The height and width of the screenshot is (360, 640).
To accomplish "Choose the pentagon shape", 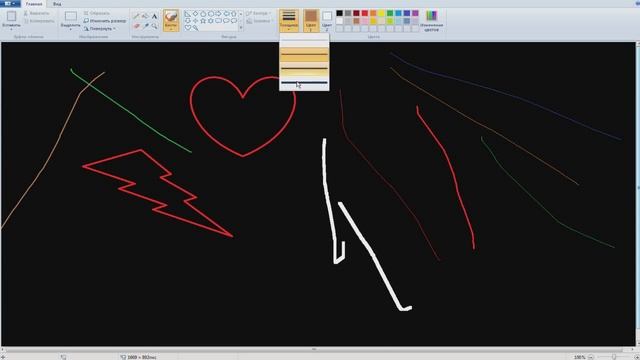I will point(203,14).
